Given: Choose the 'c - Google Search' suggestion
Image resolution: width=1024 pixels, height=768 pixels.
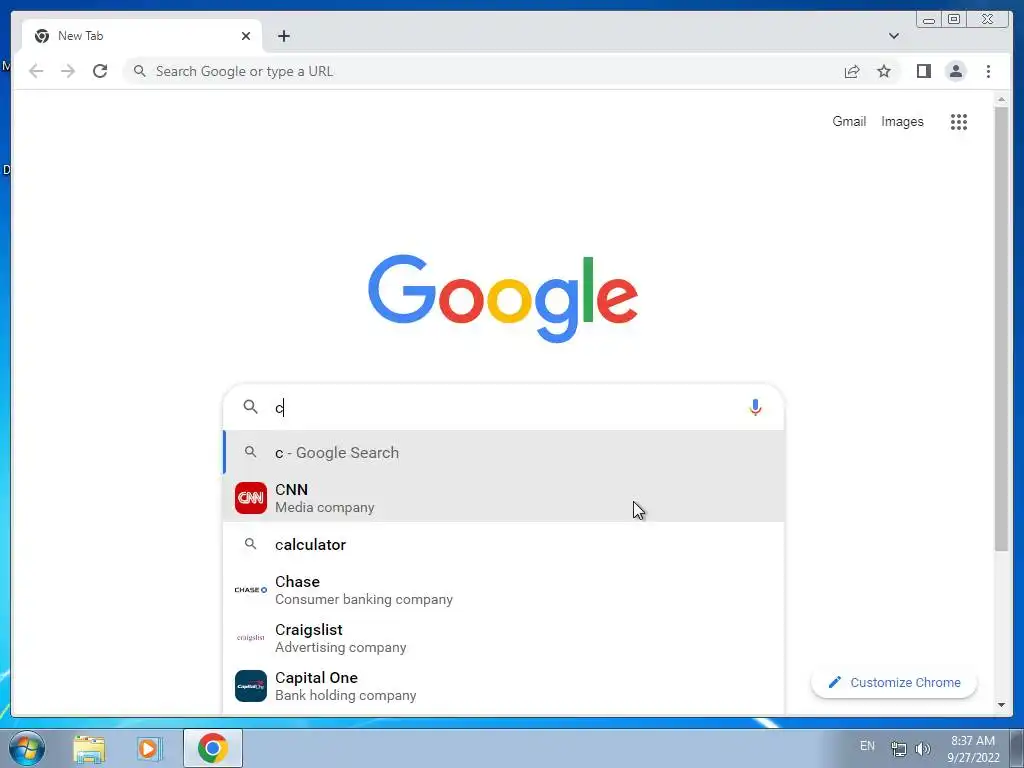Looking at the screenshot, I should coord(504,452).
